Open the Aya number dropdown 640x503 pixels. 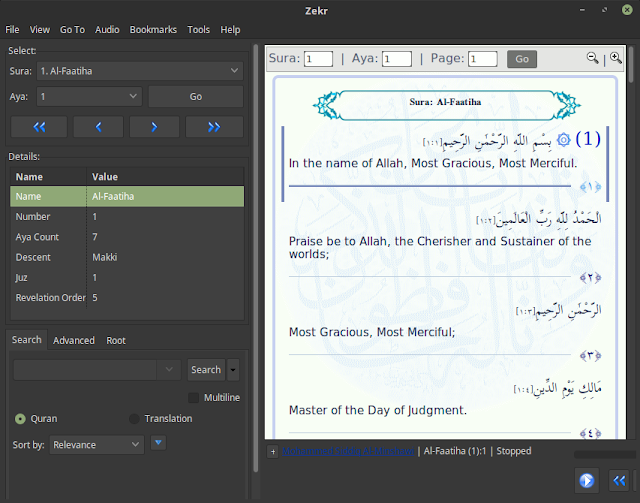coord(89,97)
